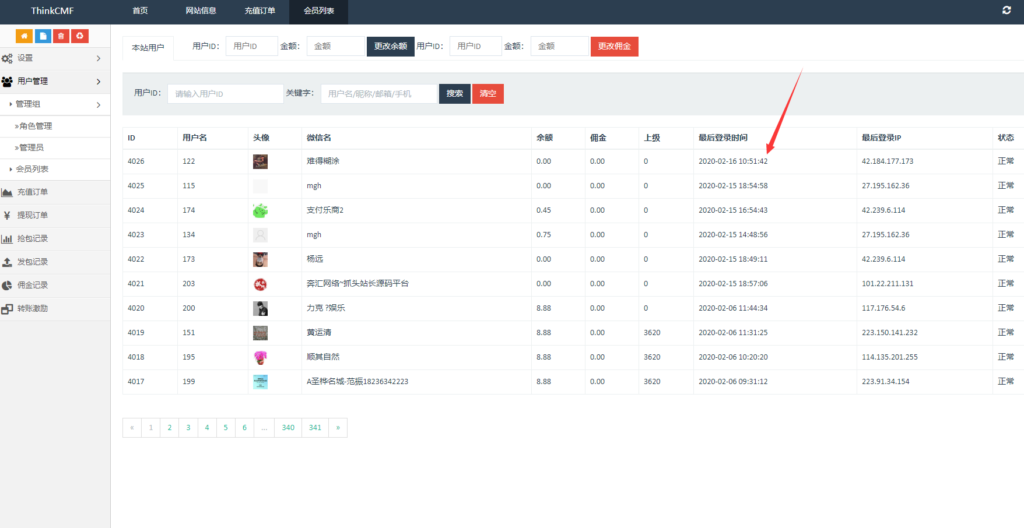
Task: Click the 搜索 search button
Action: (454, 93)
